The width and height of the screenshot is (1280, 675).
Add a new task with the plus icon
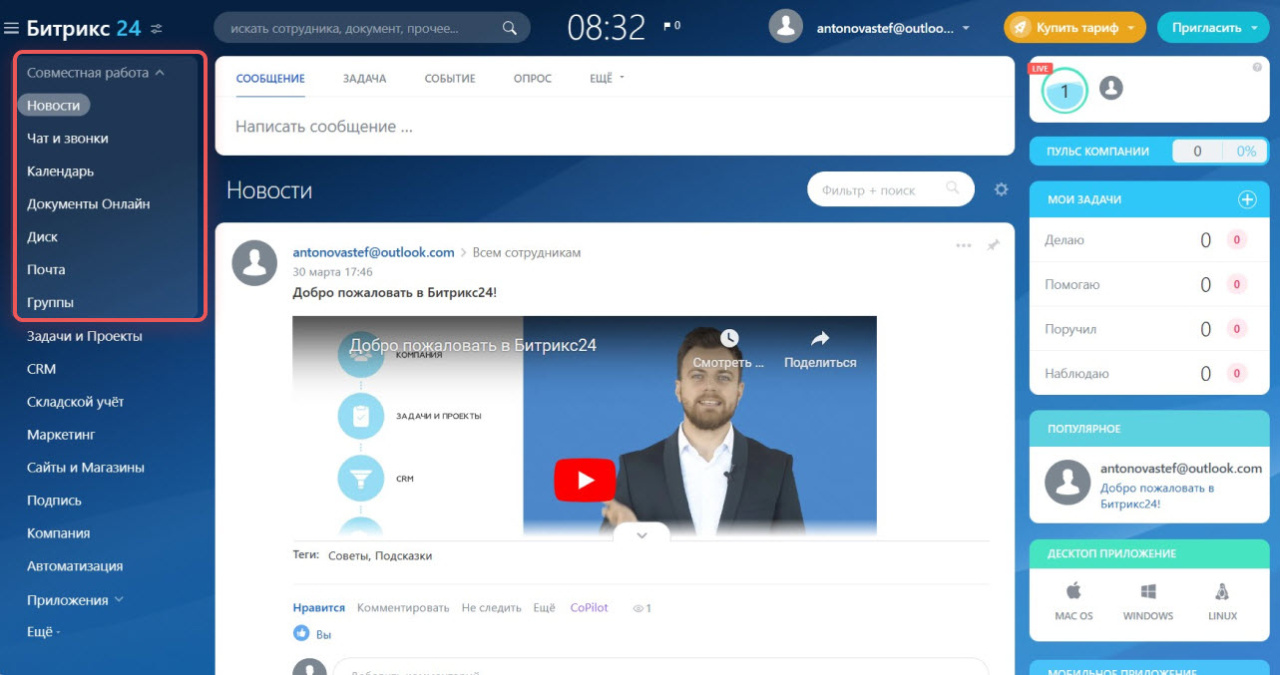[1247, 199]
